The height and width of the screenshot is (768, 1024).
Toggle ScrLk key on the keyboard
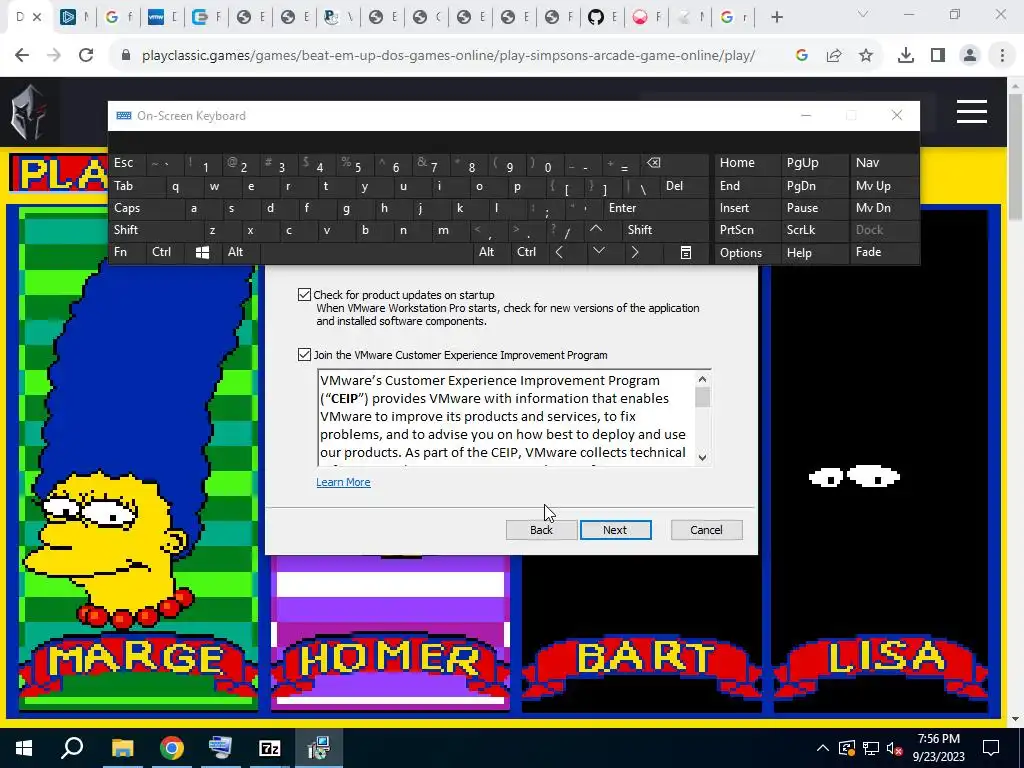(x=814, y=230)
